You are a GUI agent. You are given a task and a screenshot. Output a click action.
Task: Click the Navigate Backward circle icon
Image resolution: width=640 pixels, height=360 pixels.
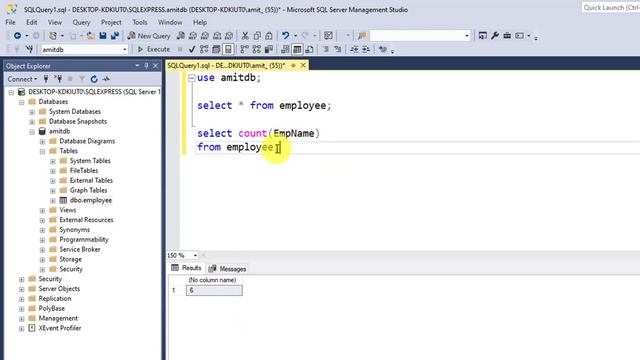[17, 36]
